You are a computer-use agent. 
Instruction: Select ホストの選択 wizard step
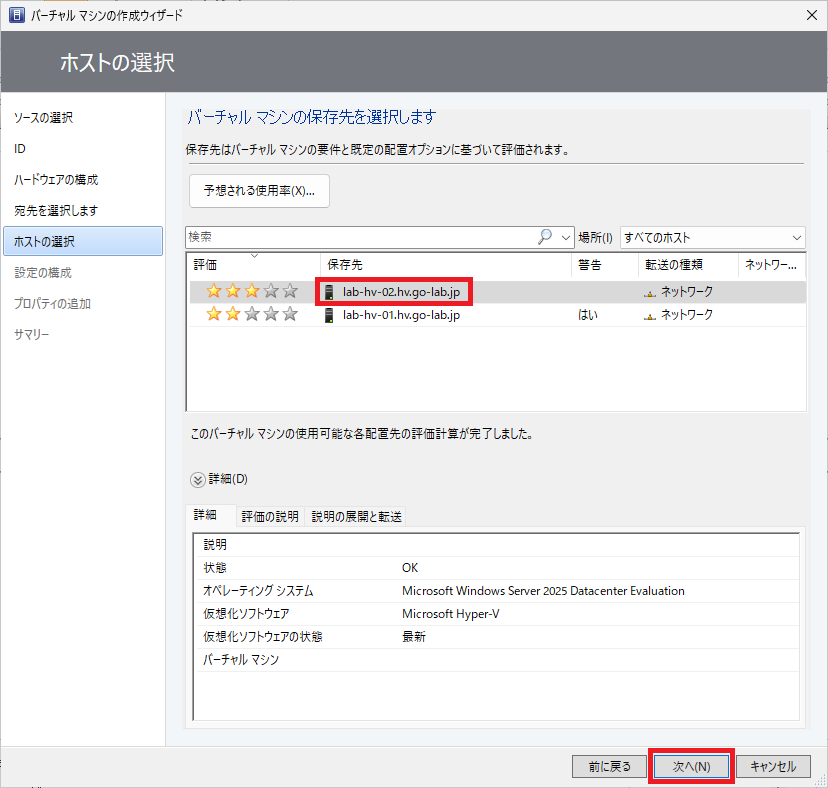click(x=83, y=241)
